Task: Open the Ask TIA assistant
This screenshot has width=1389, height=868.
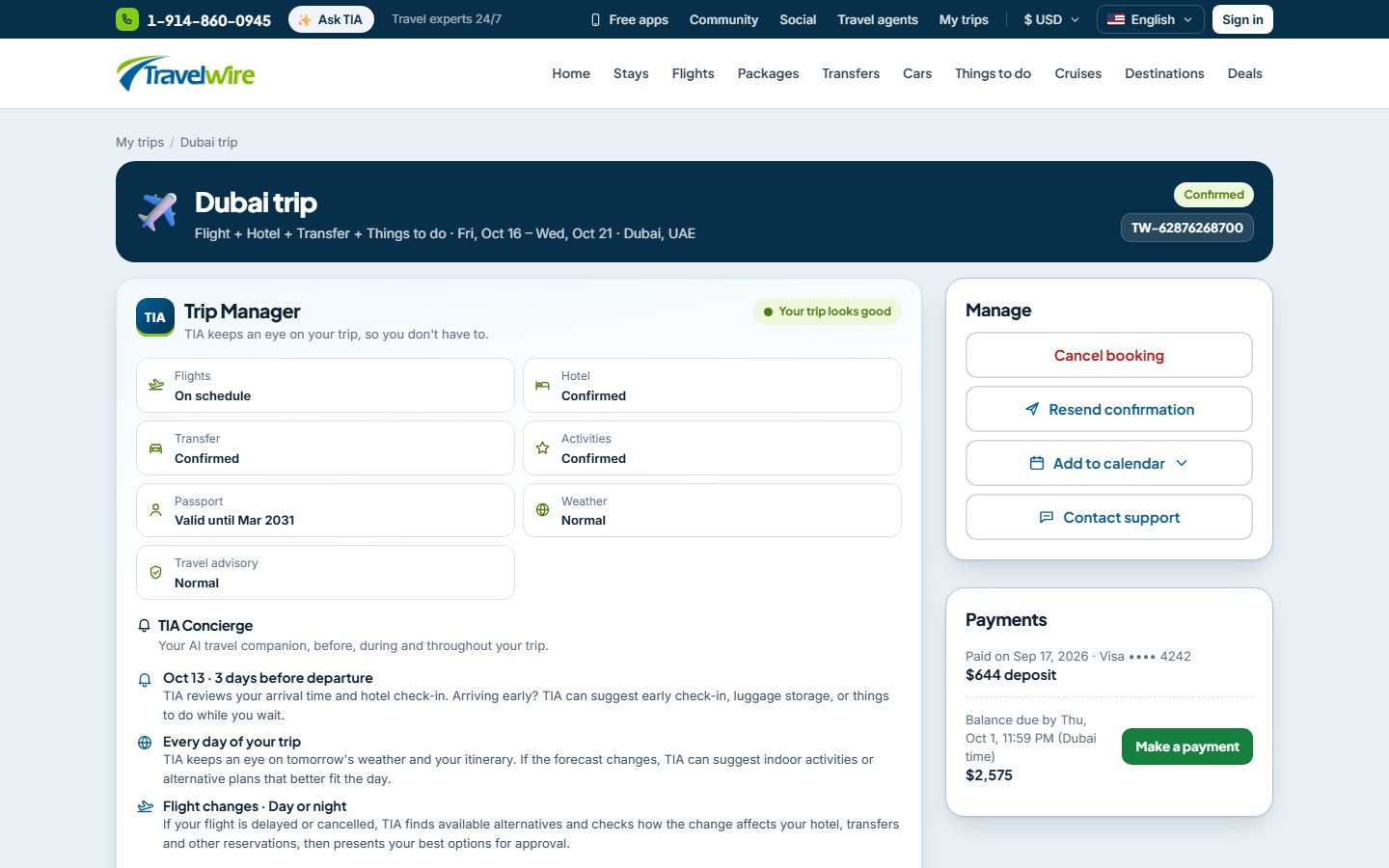Action: coord(331,19)
